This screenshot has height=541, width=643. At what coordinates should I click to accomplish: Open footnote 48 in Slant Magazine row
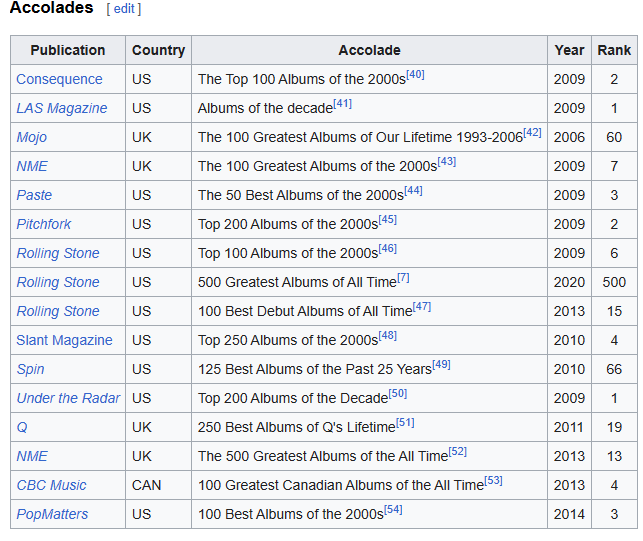[388, 336]
